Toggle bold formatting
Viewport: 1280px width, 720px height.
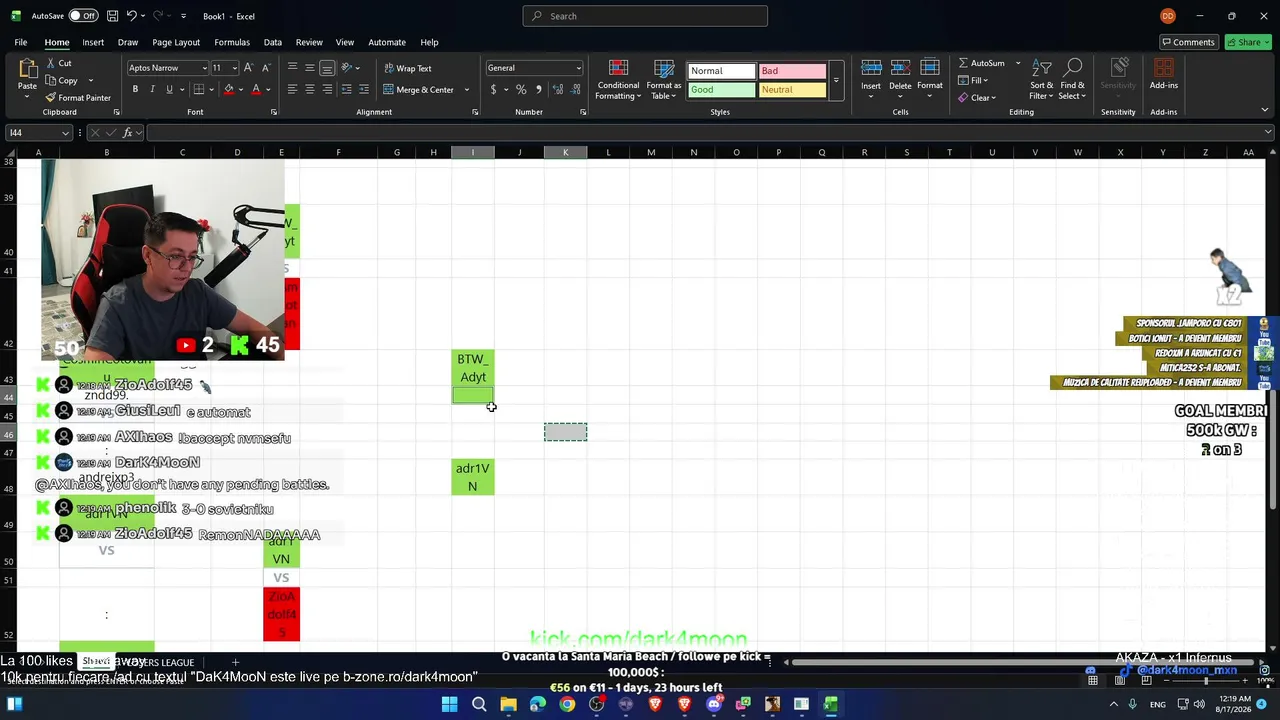pos(135,89)
